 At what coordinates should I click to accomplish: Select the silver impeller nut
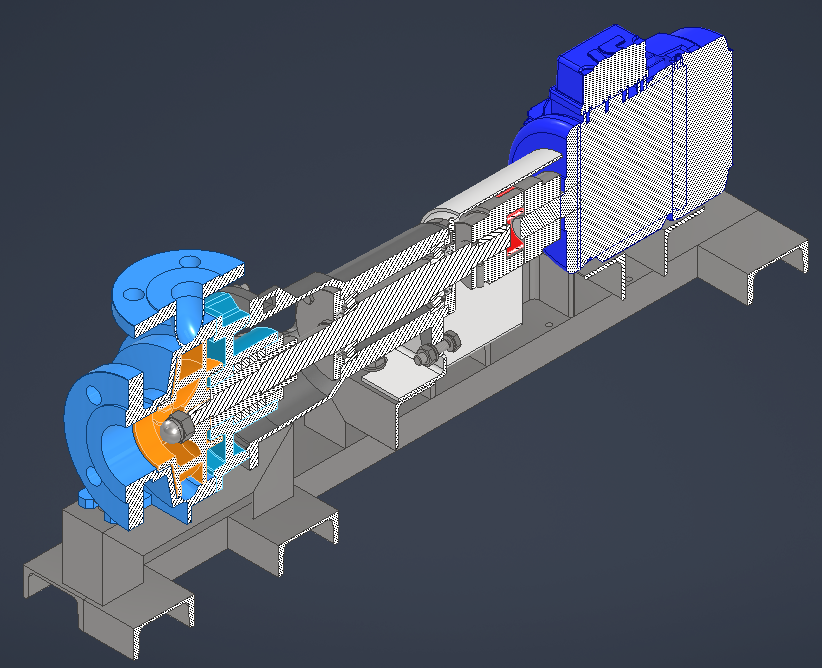[175, 428]
